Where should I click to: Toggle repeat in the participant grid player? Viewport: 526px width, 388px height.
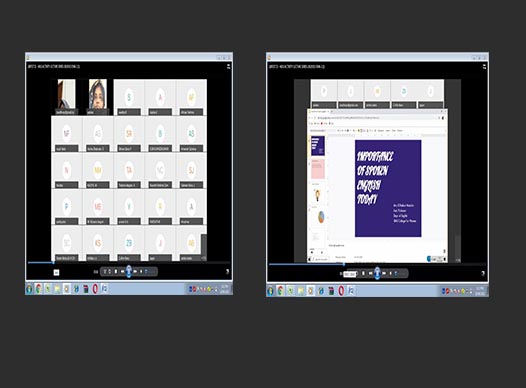point(110,271)
